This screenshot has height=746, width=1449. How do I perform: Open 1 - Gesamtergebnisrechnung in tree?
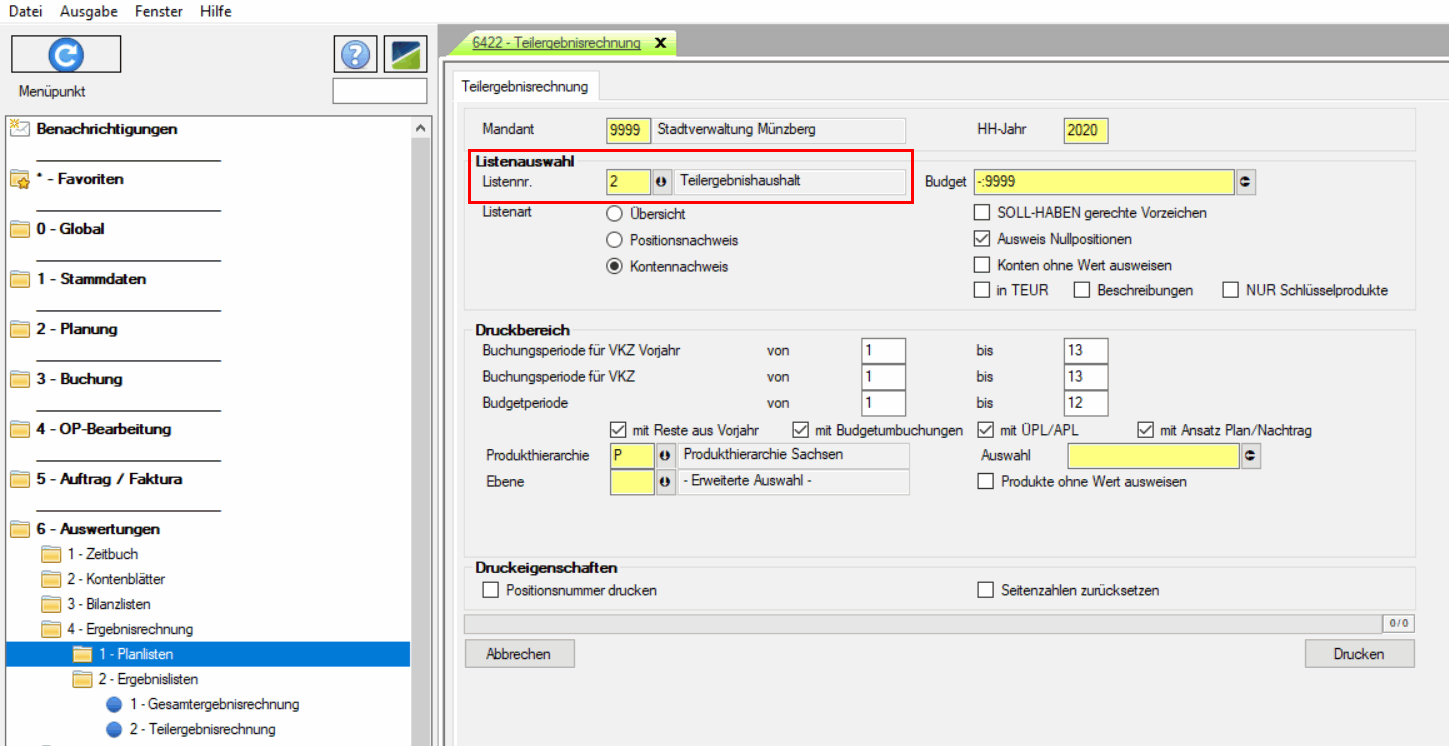214,704
